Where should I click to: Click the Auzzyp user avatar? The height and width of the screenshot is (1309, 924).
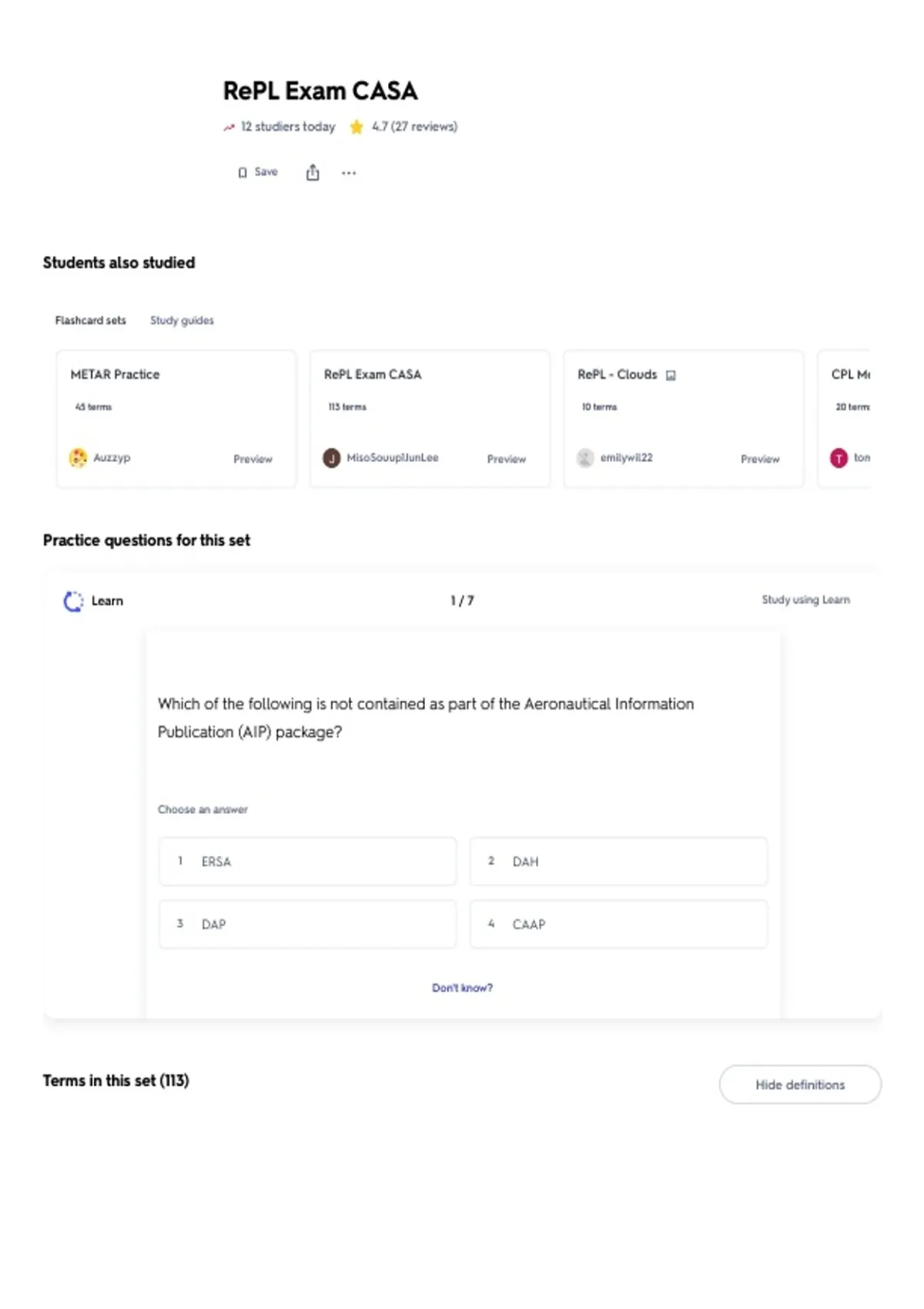(78, 457)
